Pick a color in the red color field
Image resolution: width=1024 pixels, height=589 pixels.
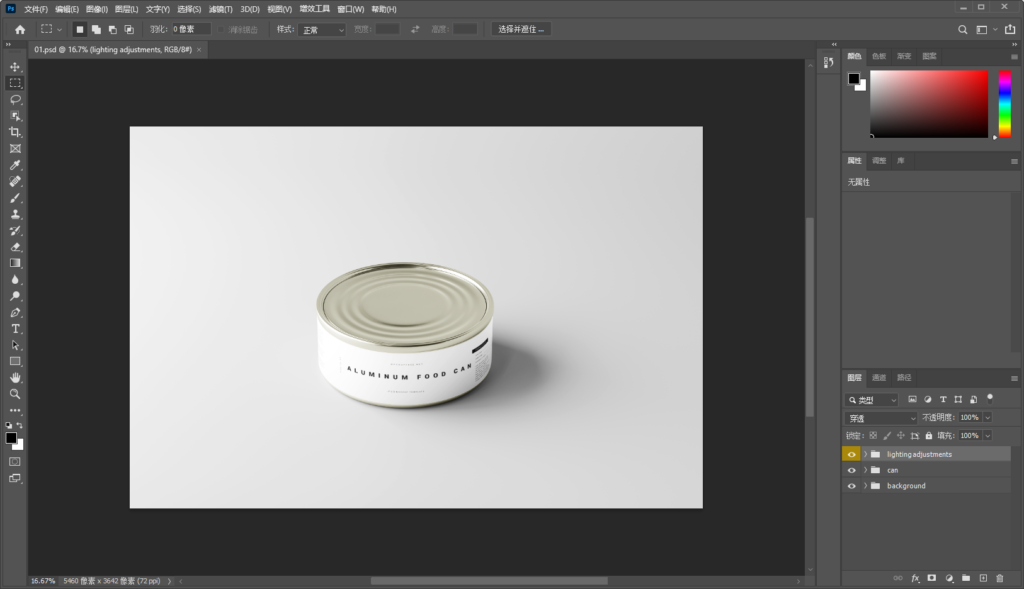click(x=929, y=104)
